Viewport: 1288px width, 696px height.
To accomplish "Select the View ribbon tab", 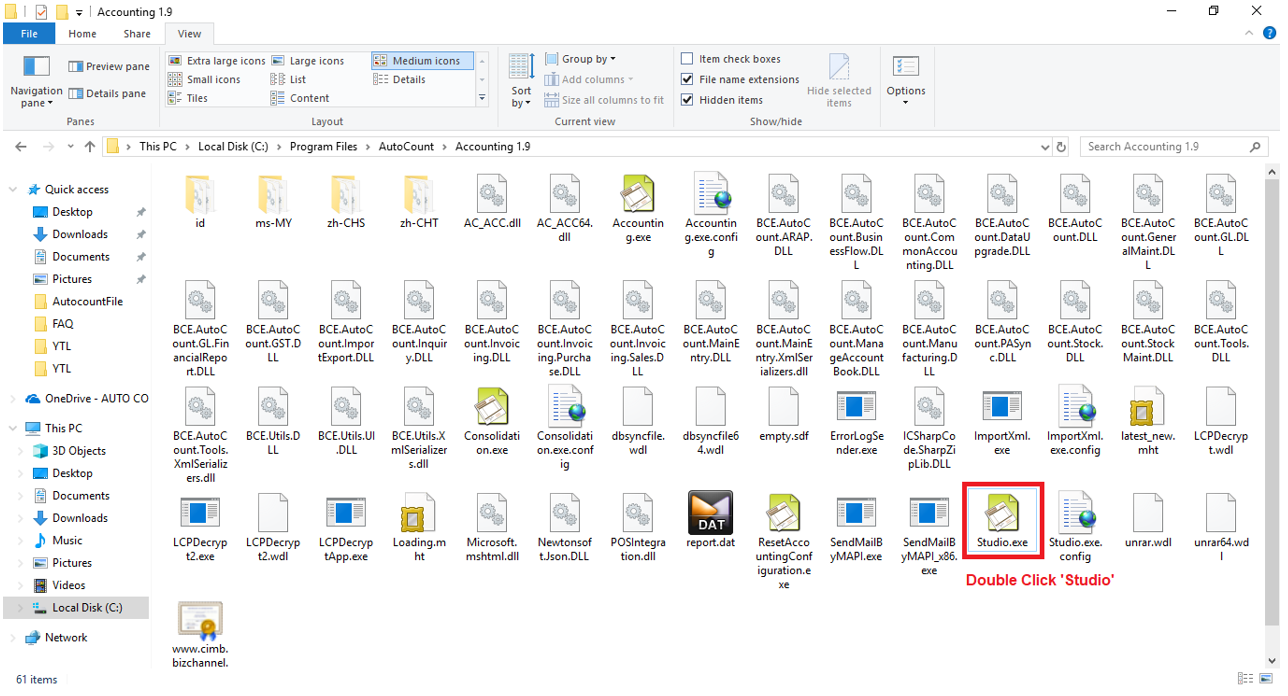I will click(189, 33).
